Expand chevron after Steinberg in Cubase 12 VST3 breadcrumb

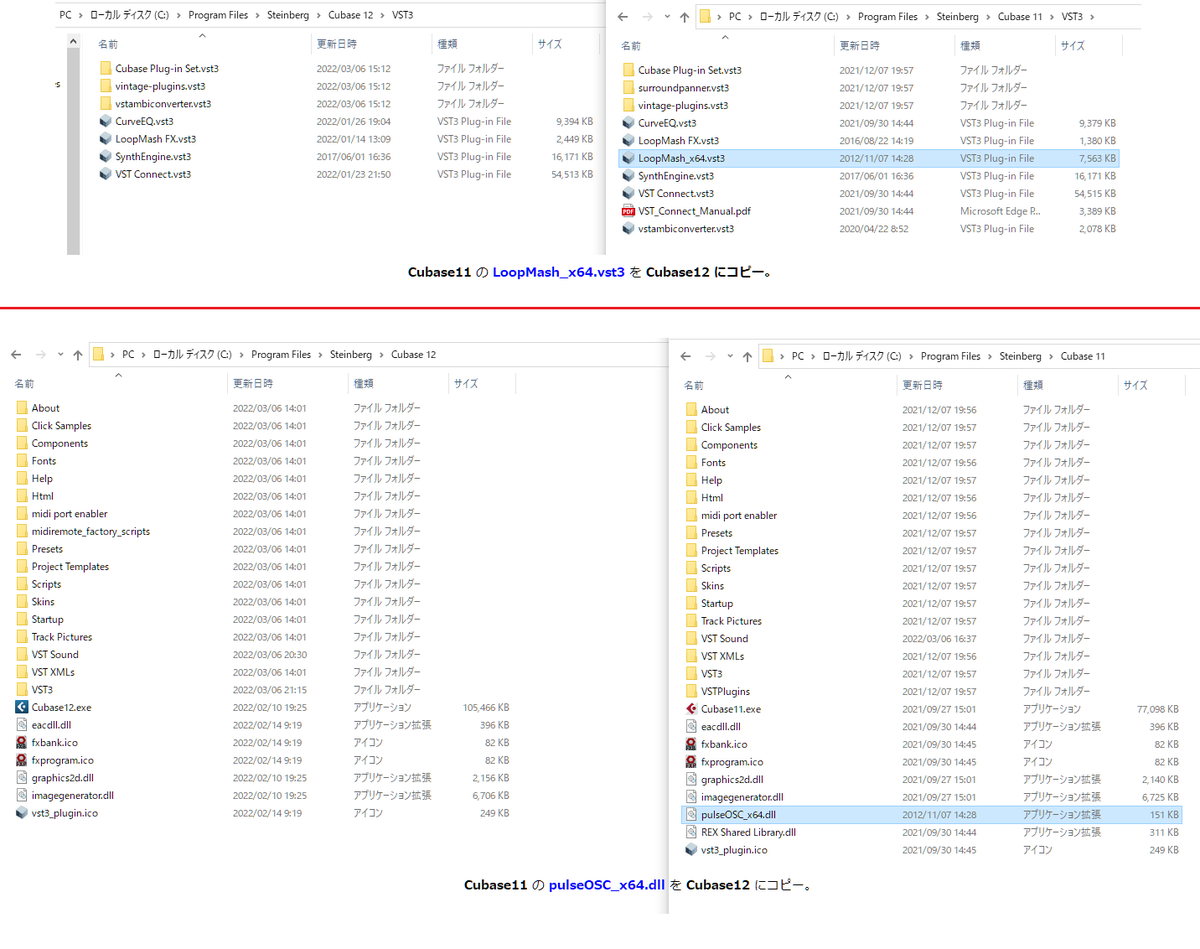(x=320, y=15)
